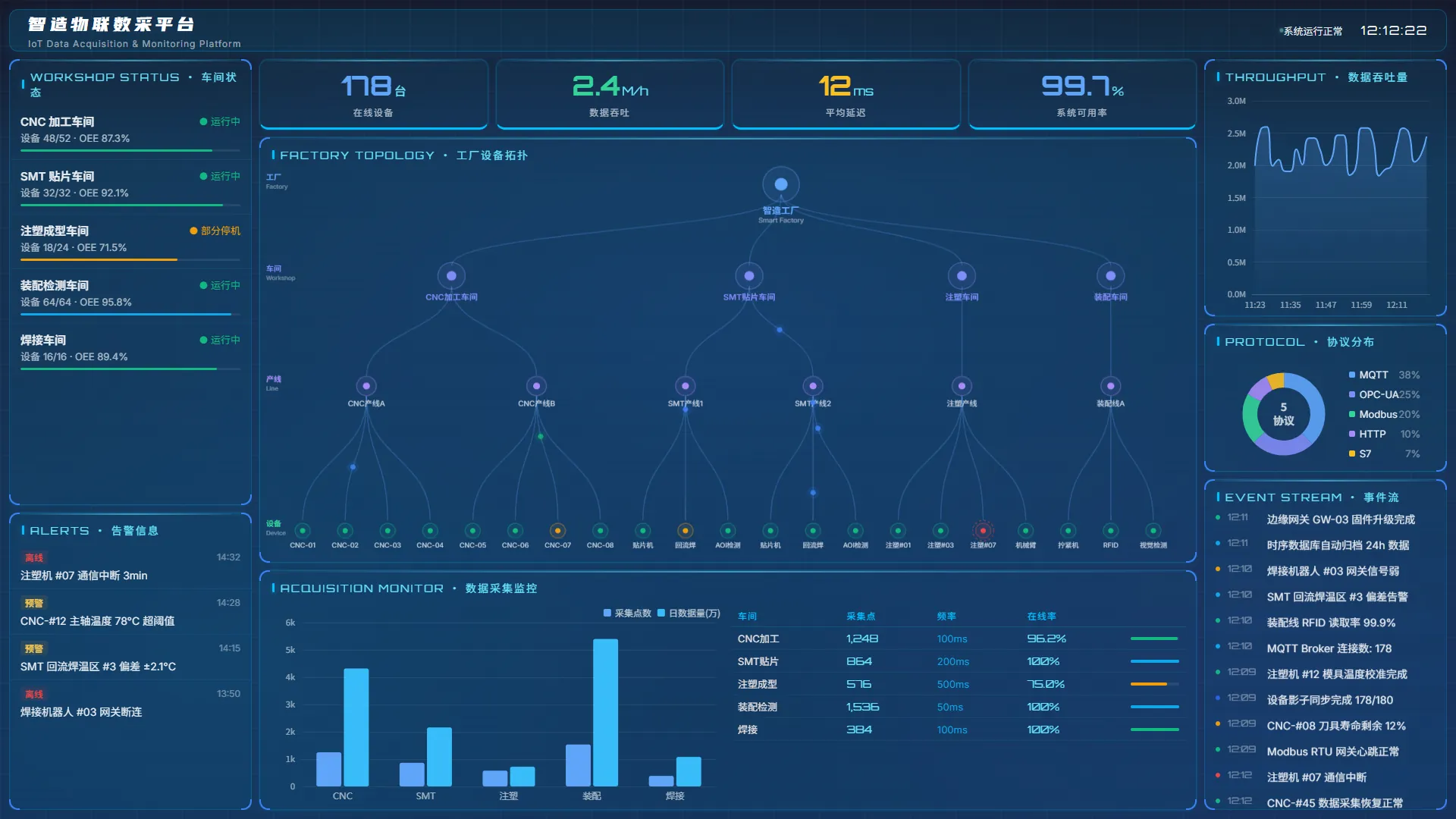The height and width of the screenshot is (819, 1456).
Task: Click event MQTT Broker 连接数: 178
Action: (x=1326, y=648)
